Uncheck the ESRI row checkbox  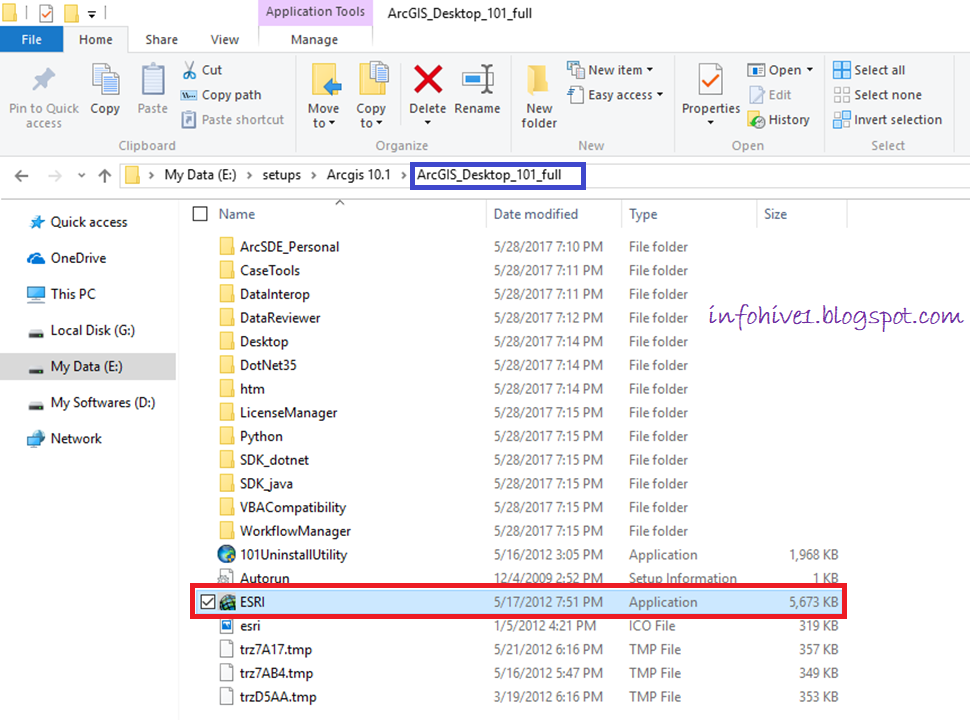208,602
